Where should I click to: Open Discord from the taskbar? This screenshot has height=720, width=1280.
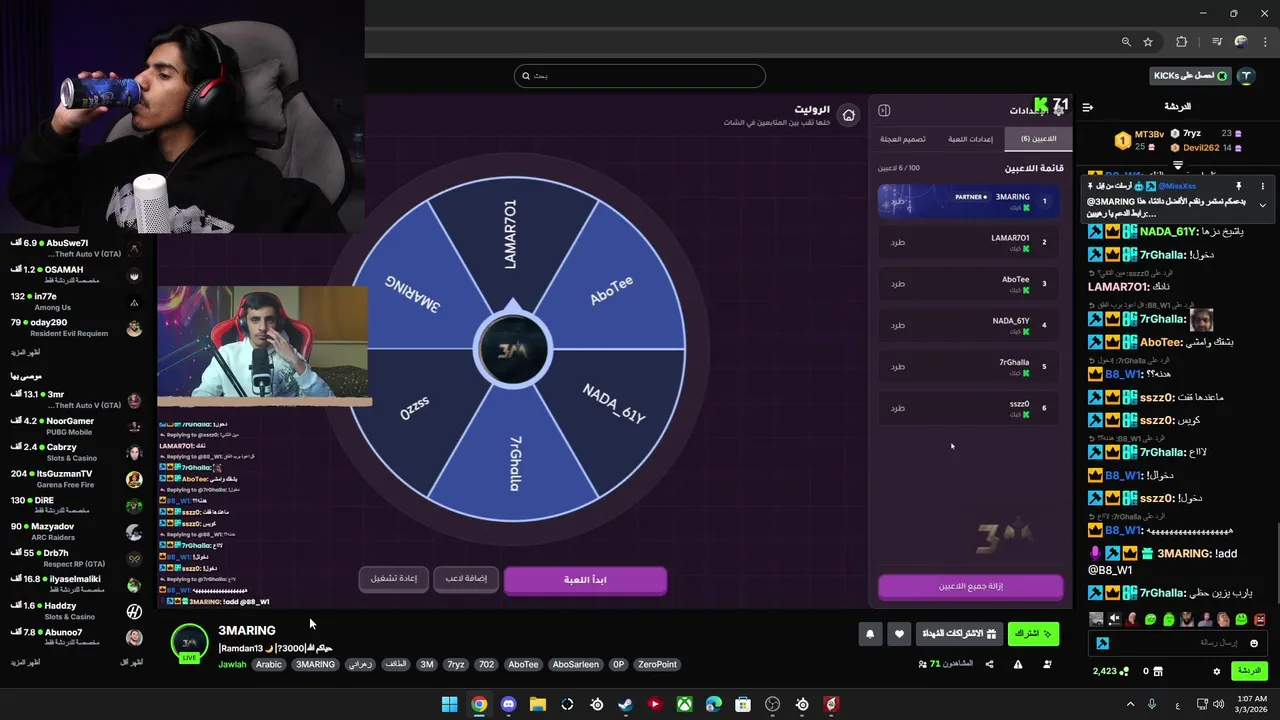(508, 704)
